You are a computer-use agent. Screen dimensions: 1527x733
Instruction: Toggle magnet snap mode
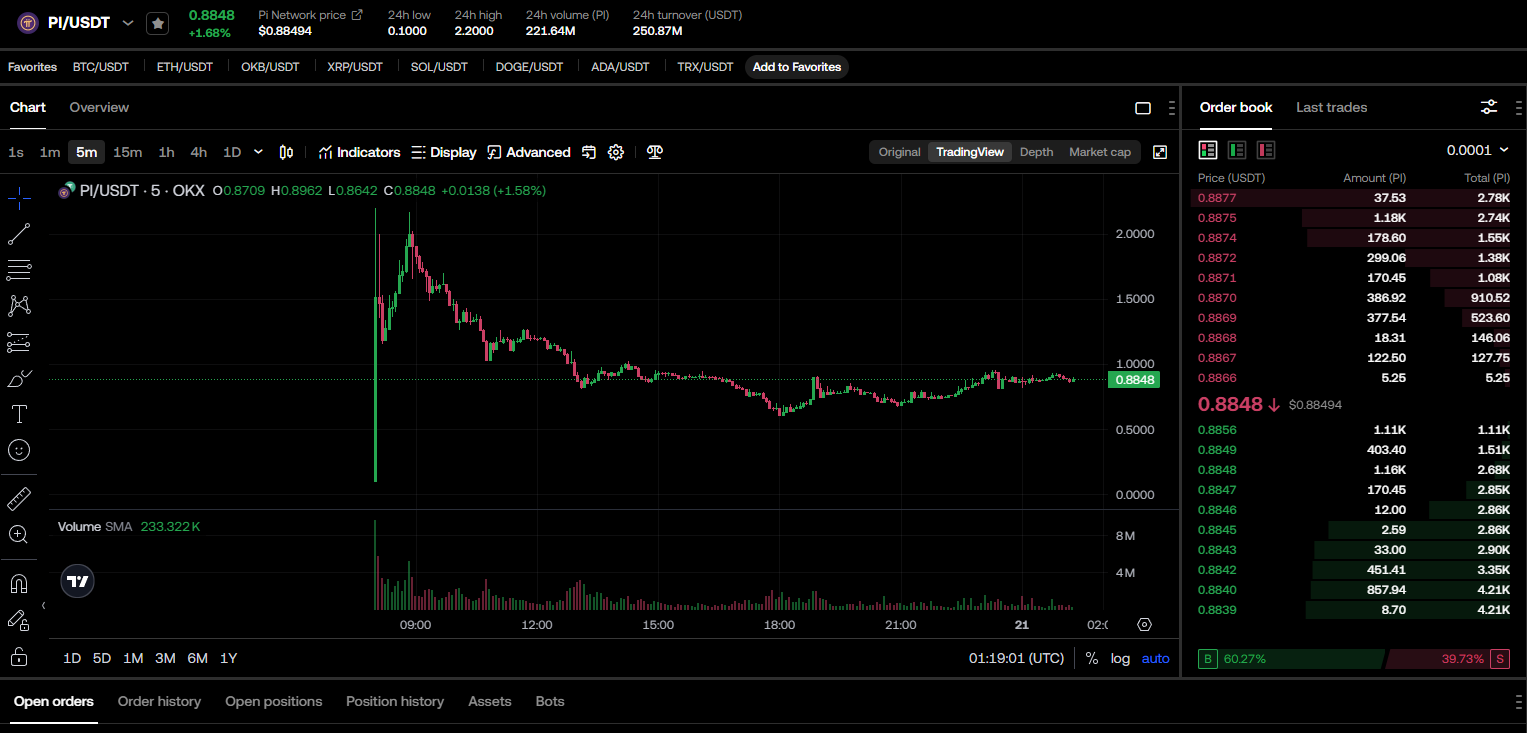[19, 583]
